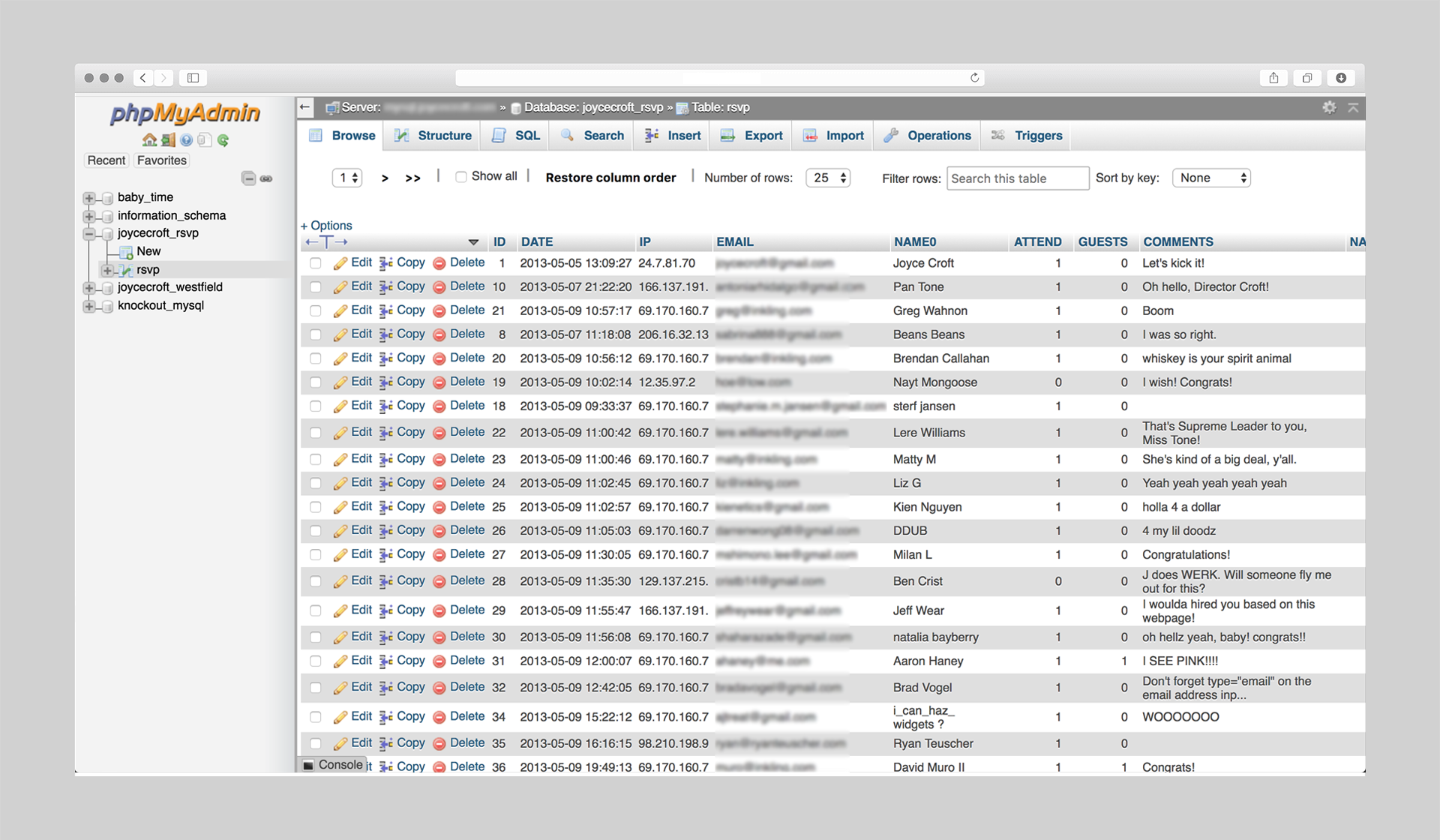Expand the baby_time database tree node
Screen dimensions: 1440x840
(89, 198)
